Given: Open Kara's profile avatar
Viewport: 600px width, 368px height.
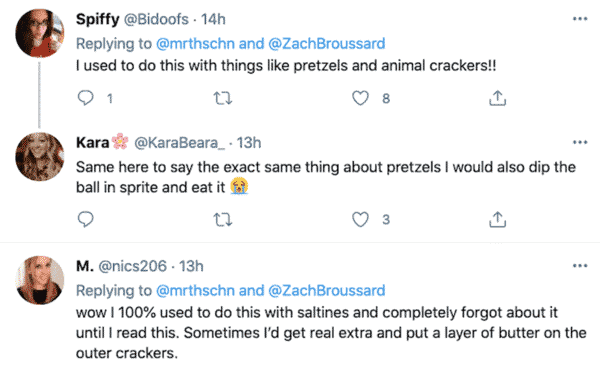Looking at the screenshot, I should click(39, 156).
